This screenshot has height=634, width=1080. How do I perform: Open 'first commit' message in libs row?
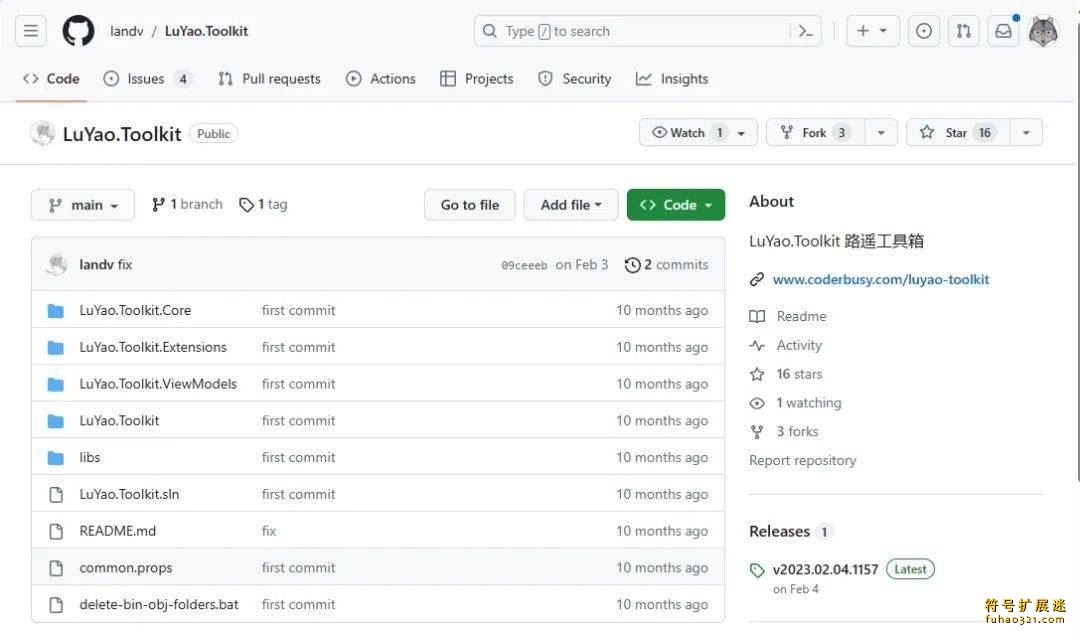click(298, 457)
